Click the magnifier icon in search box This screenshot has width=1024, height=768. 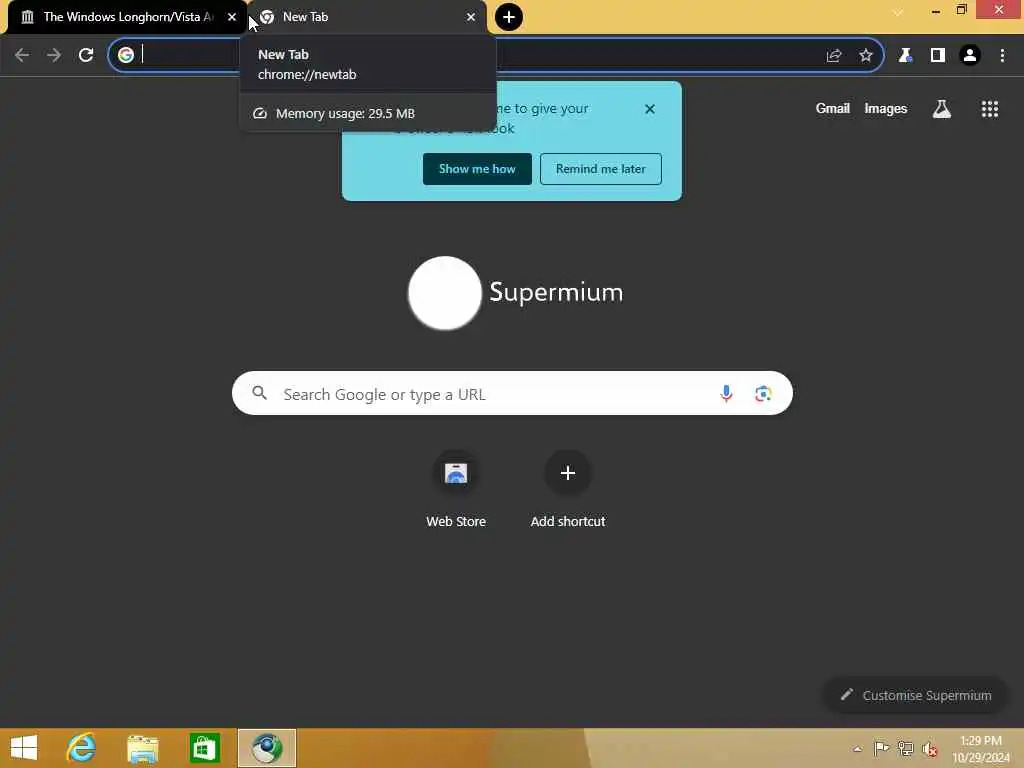click(260, 393)
